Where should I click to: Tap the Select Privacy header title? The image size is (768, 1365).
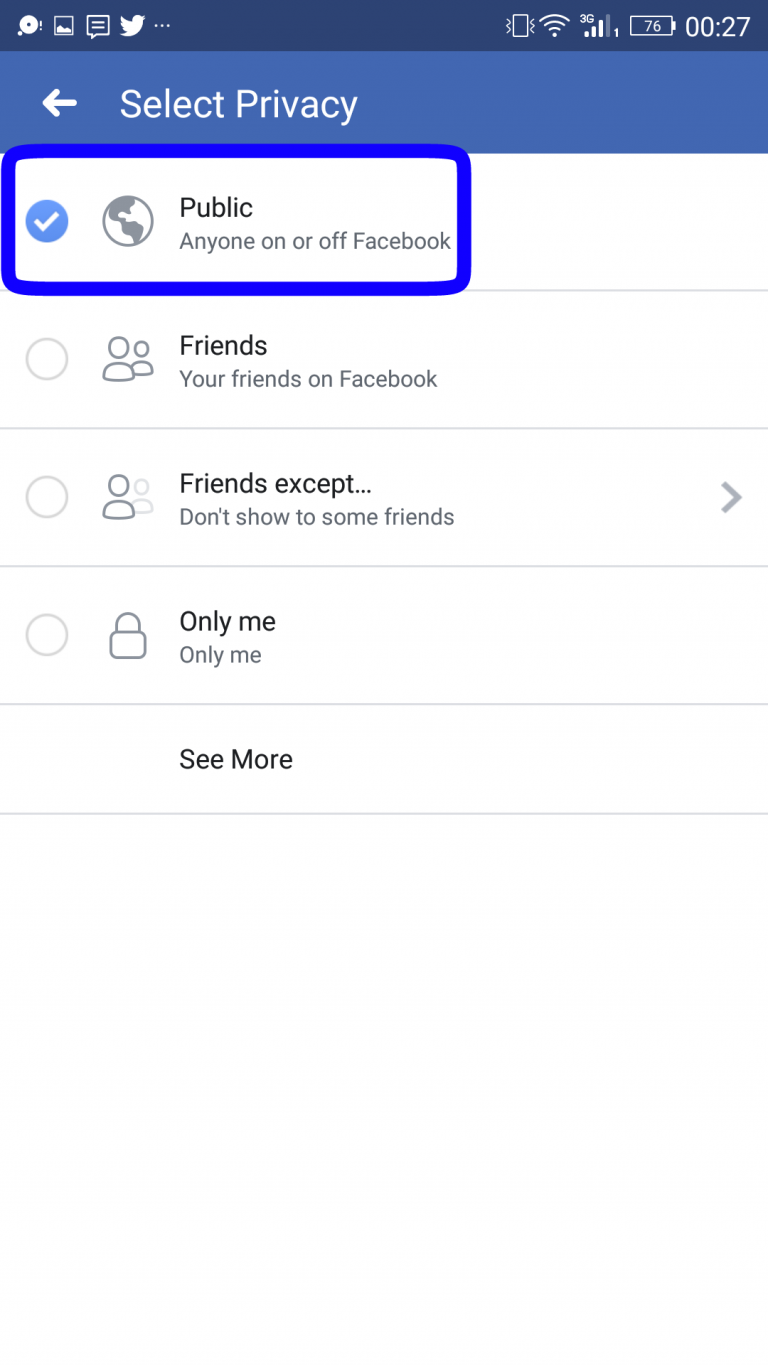(x=238, y=103)
